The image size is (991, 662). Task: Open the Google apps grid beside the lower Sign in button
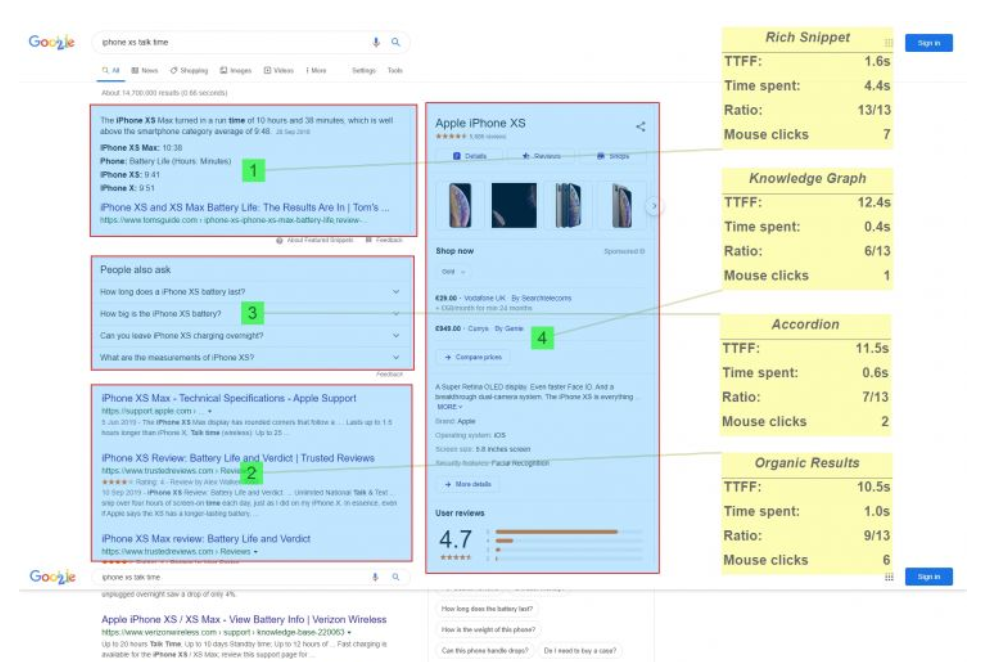(889, 577)
